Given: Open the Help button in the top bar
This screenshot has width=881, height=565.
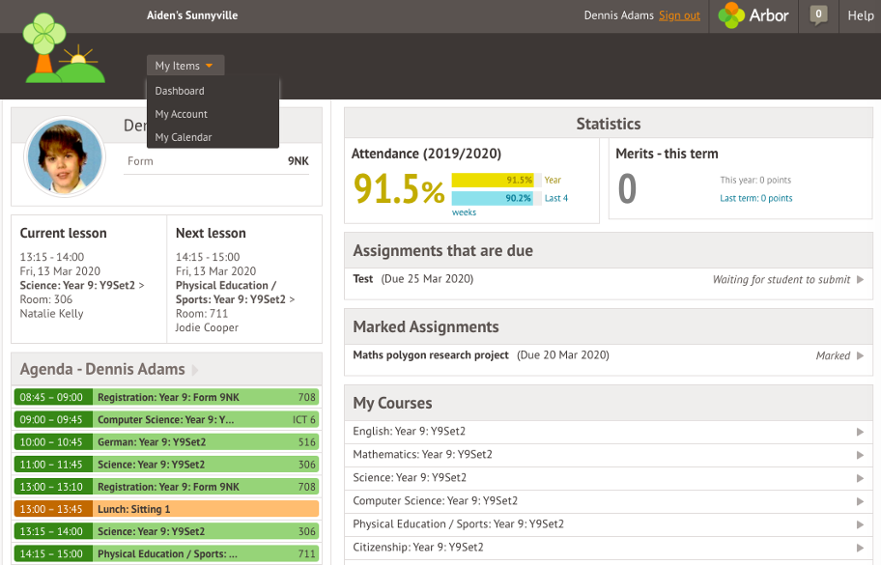Looking at the screenshot, I should tap(860, 16).
